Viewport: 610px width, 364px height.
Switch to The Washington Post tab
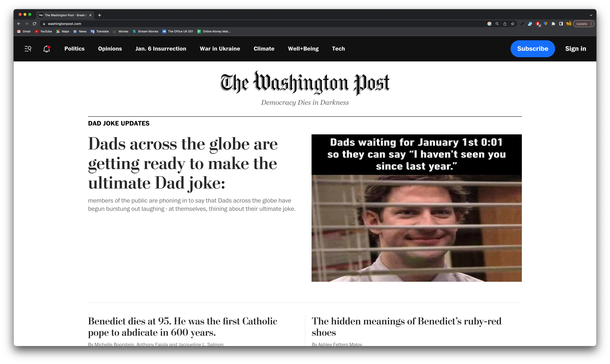click(65, 15)
